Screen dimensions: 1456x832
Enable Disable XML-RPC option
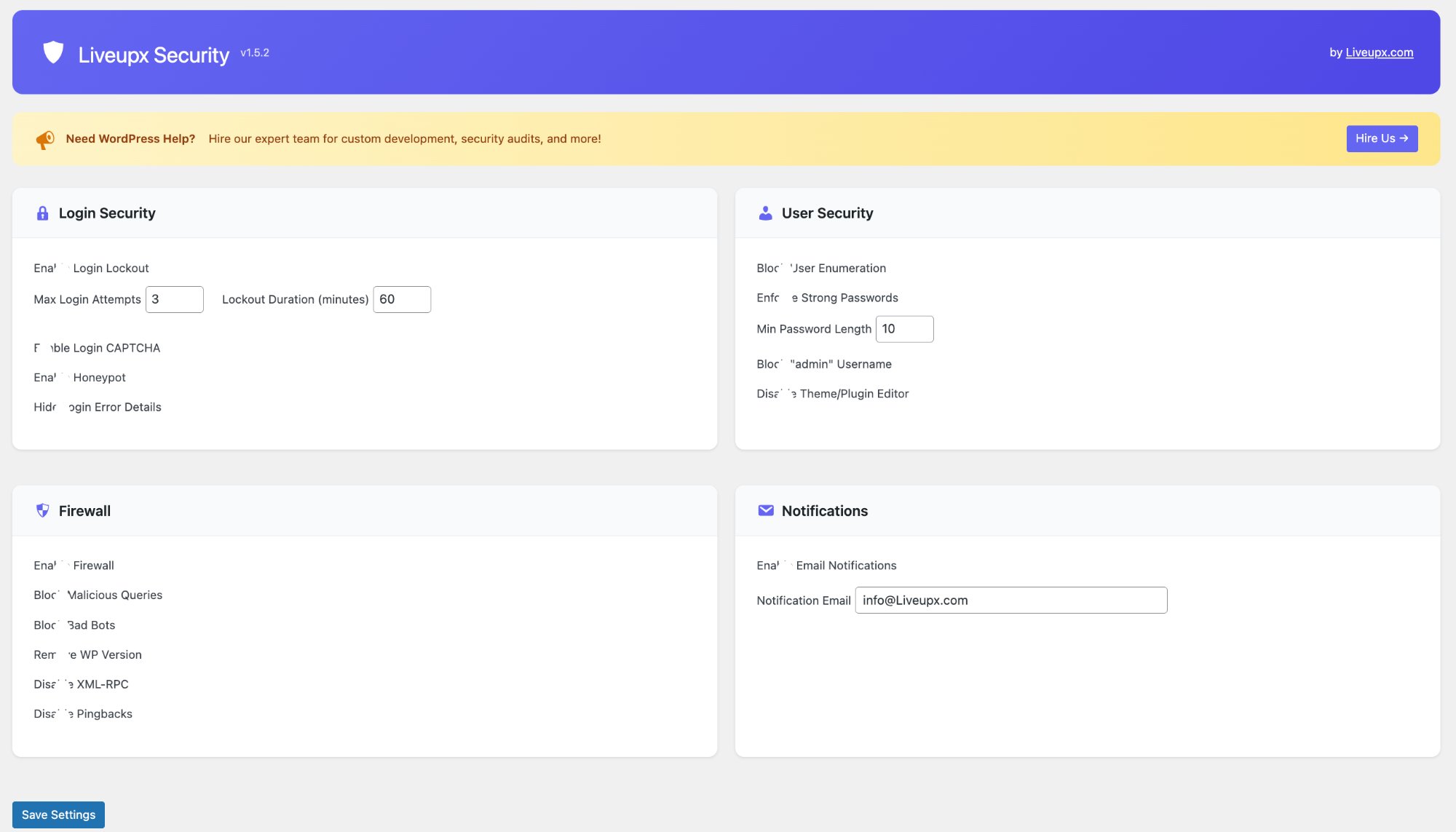click(x=64, y=684)
